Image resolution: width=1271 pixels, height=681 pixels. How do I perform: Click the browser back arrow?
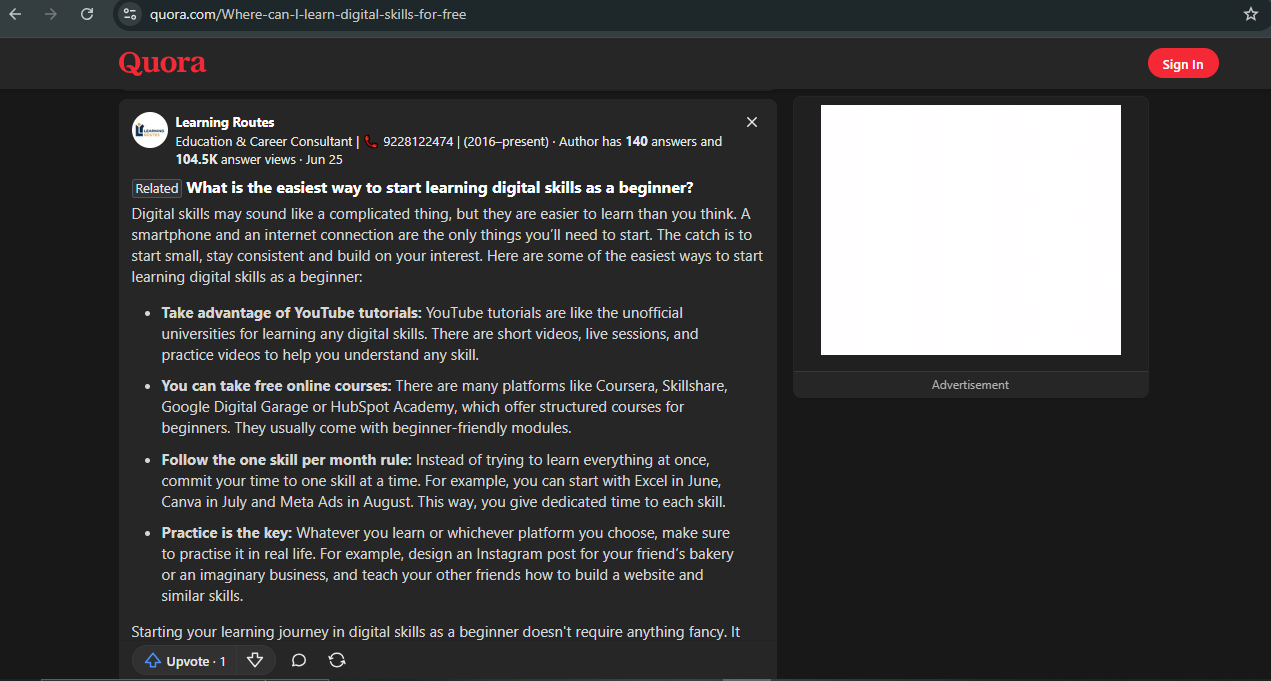[x=15, y=14]
